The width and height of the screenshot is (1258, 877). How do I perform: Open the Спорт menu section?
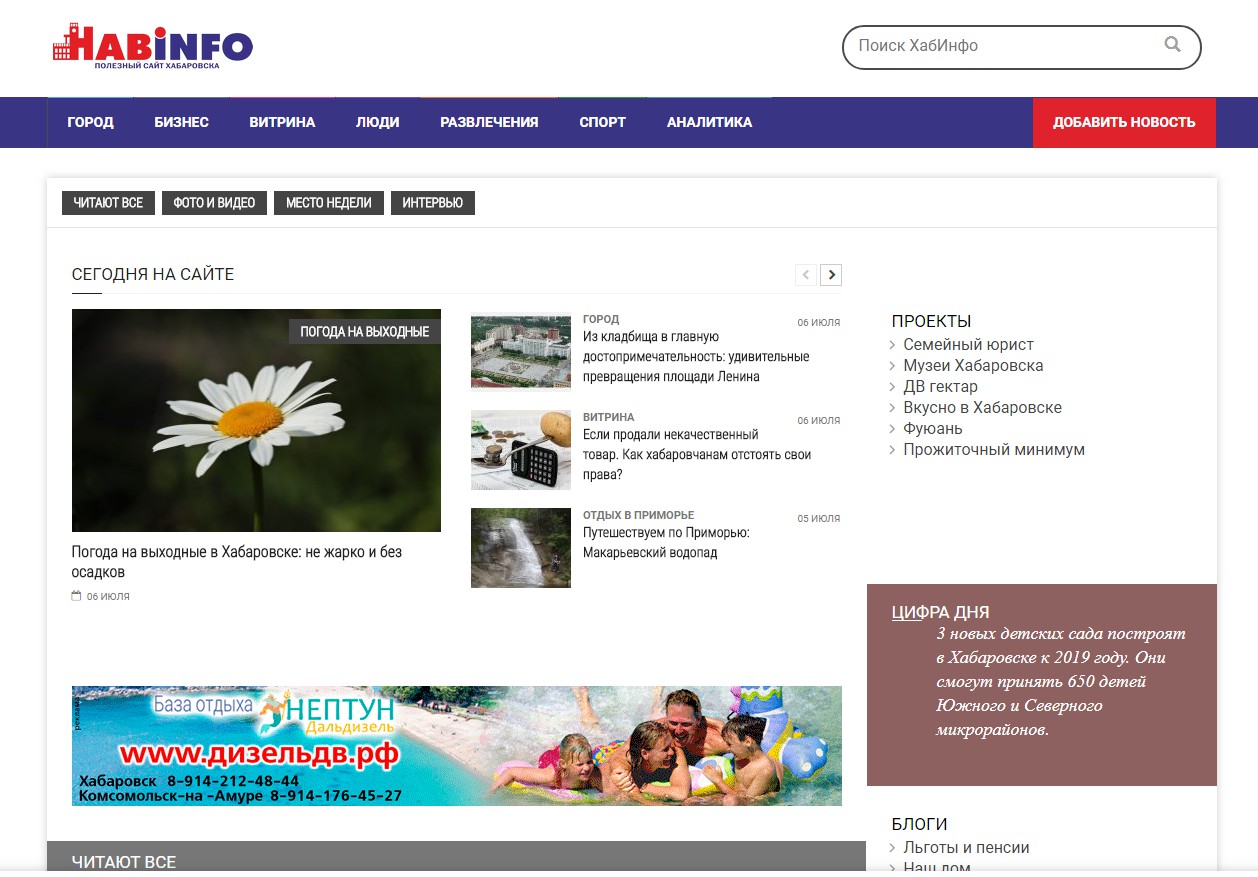click(602, 122)
